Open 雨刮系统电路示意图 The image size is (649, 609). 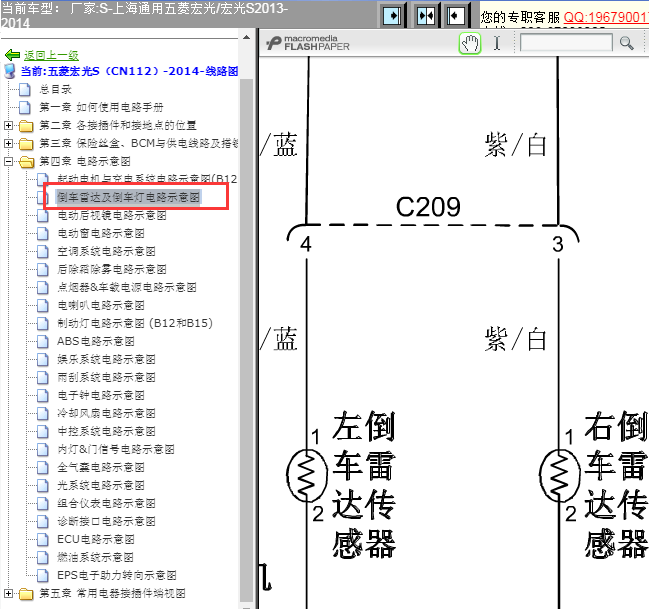[106, 377]
